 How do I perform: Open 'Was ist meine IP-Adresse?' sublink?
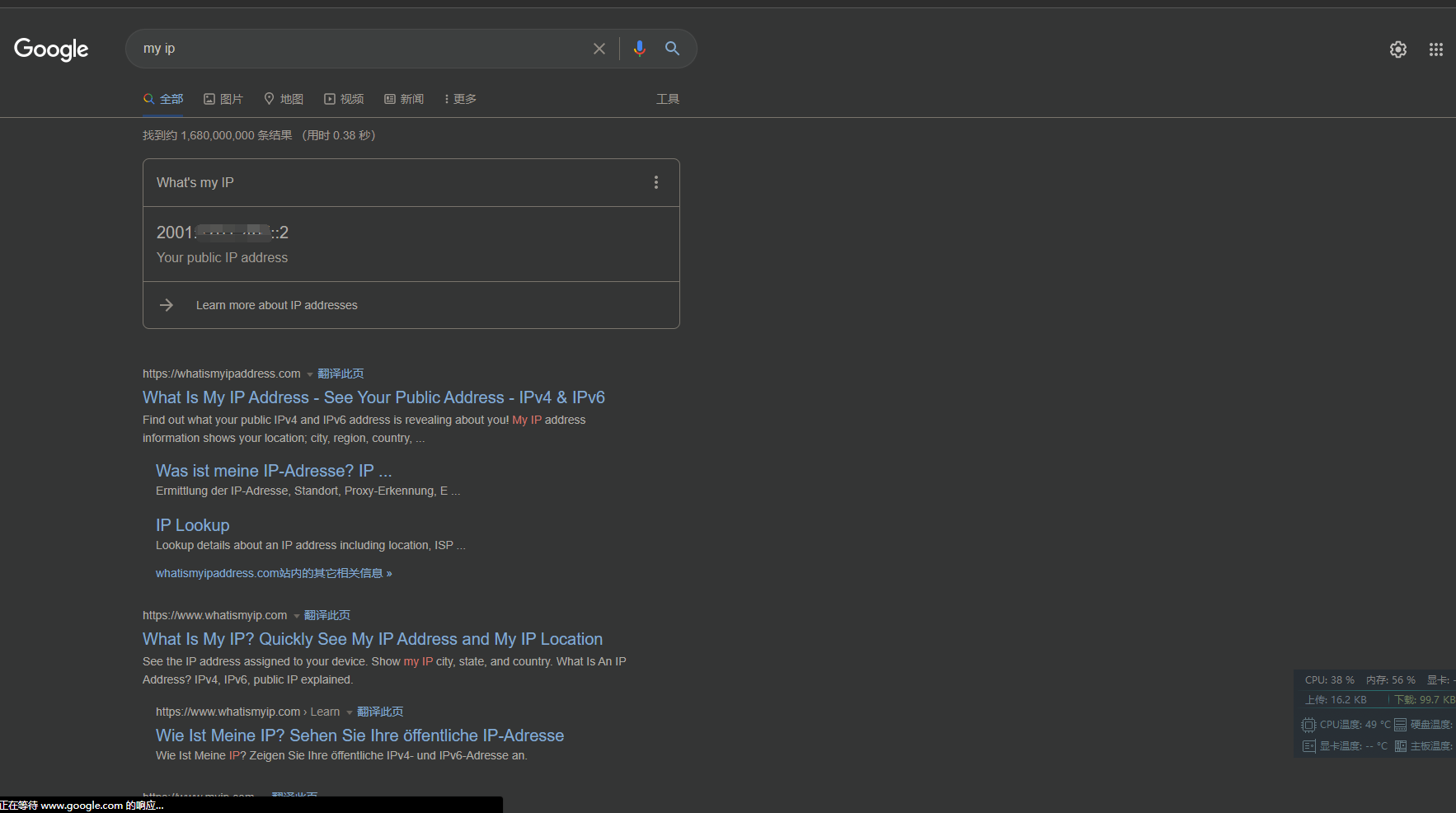tap(274, 471)
